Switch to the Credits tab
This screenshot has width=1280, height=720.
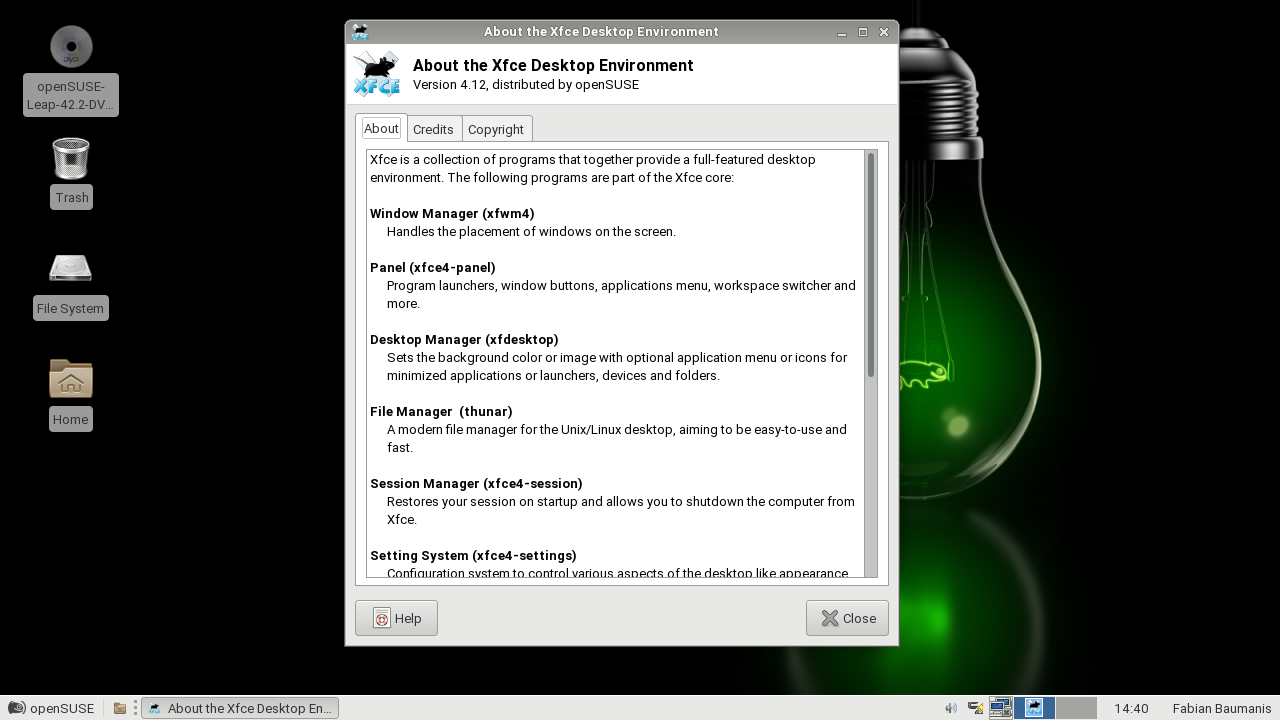[x=433, y=129]
